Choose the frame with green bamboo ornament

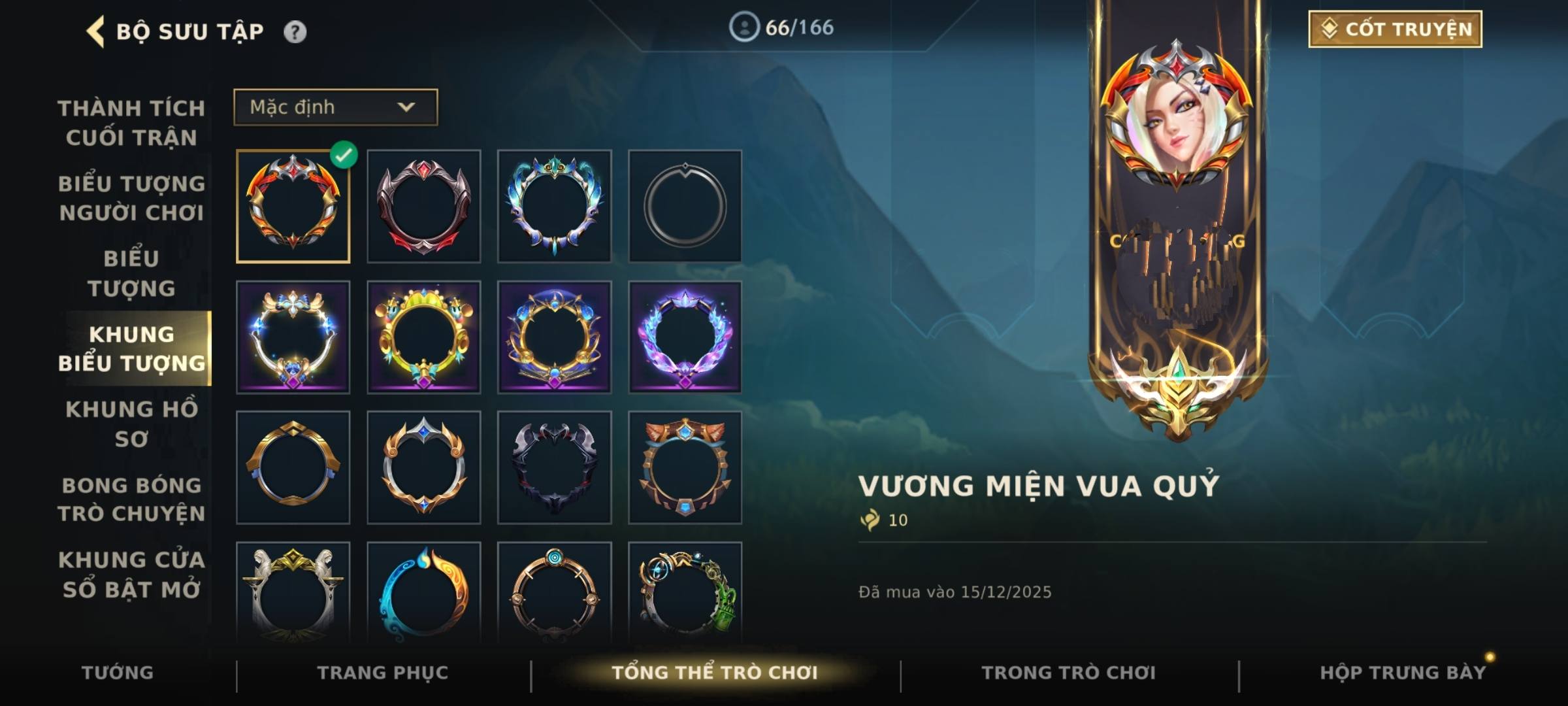click(x=685, y=593)
